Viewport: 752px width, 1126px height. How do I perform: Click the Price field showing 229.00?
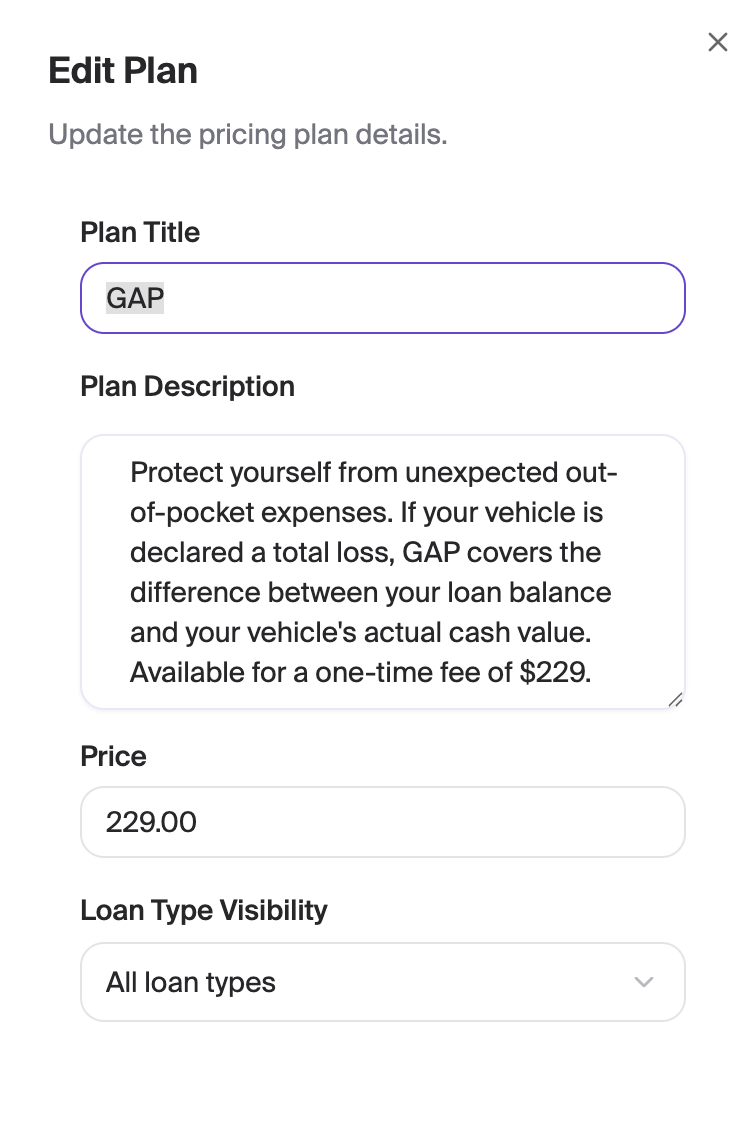point(383,822)
